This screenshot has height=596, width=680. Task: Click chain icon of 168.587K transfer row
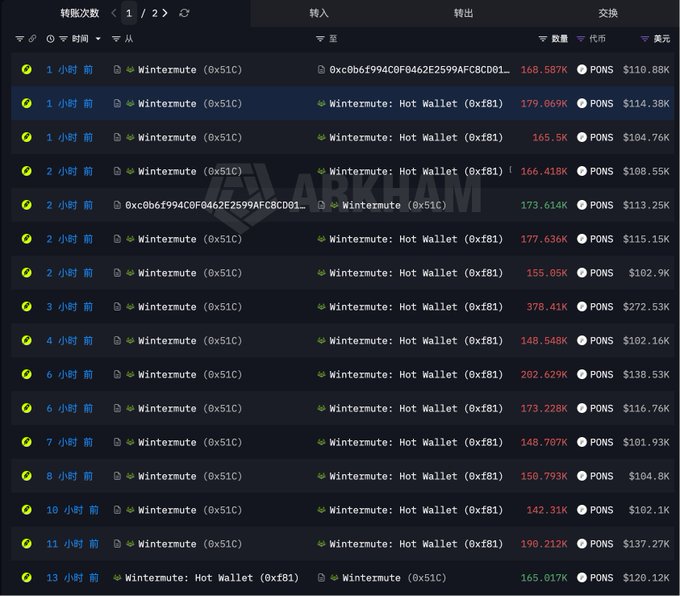pyautogui.click(x=26, y=69)
